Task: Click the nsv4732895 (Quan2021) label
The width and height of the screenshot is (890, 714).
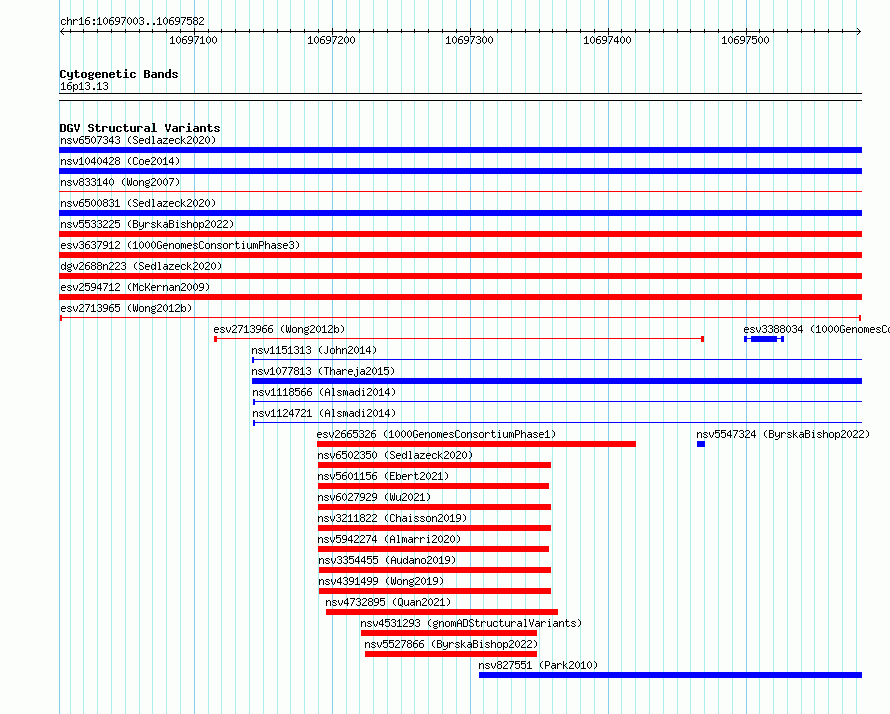Action: [x=388, y=602]
